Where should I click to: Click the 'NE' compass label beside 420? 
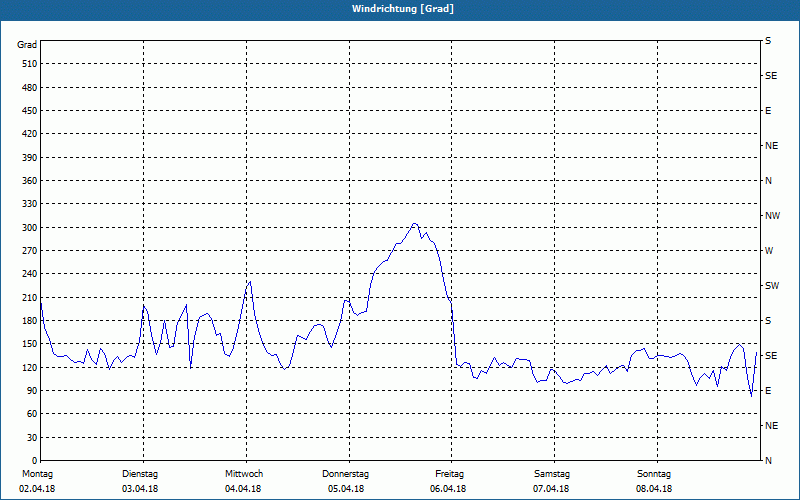tap(771, 146)
